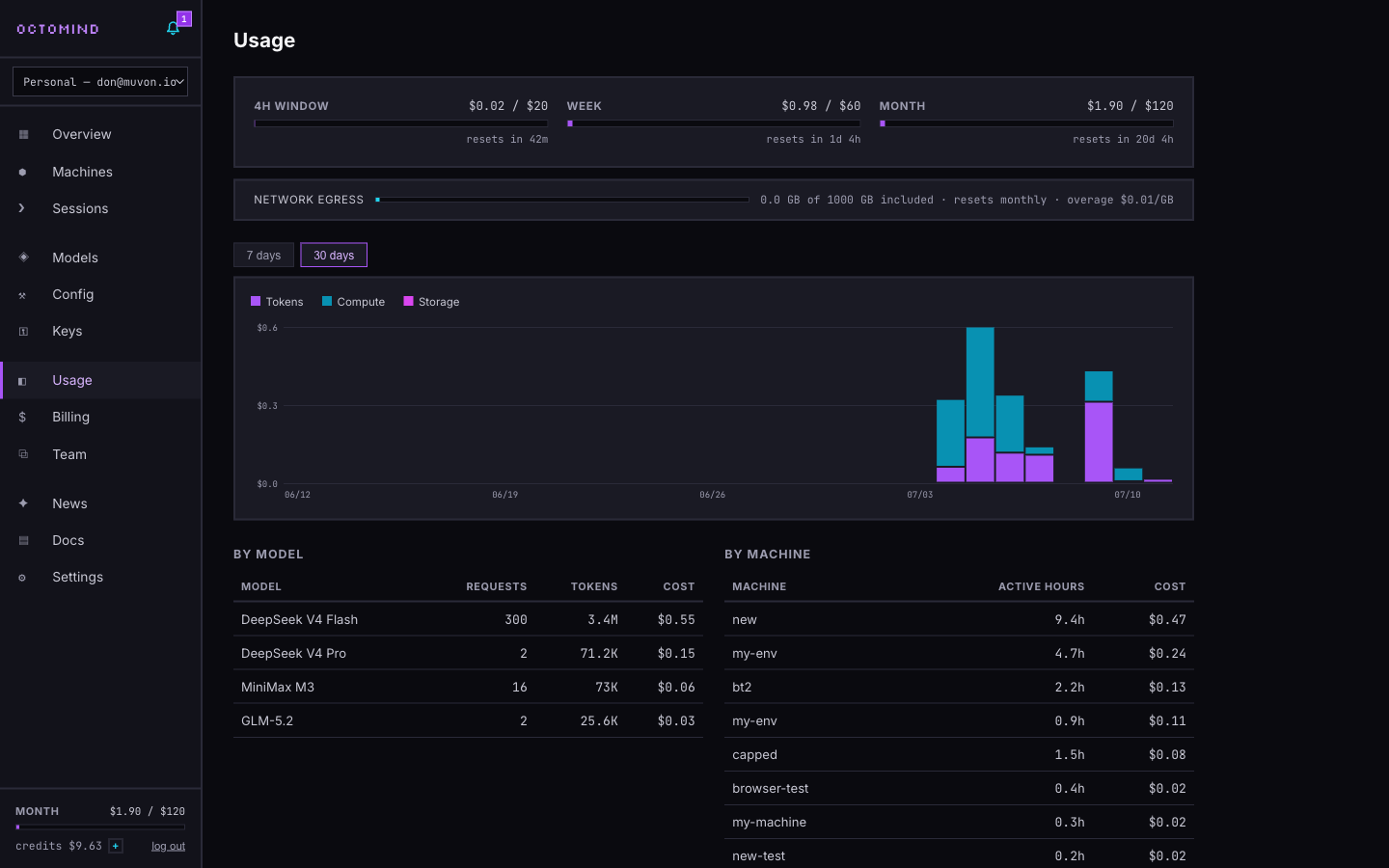Toggle Tokens legend swatch
The image size is (1389, 868).
point(256,301)
